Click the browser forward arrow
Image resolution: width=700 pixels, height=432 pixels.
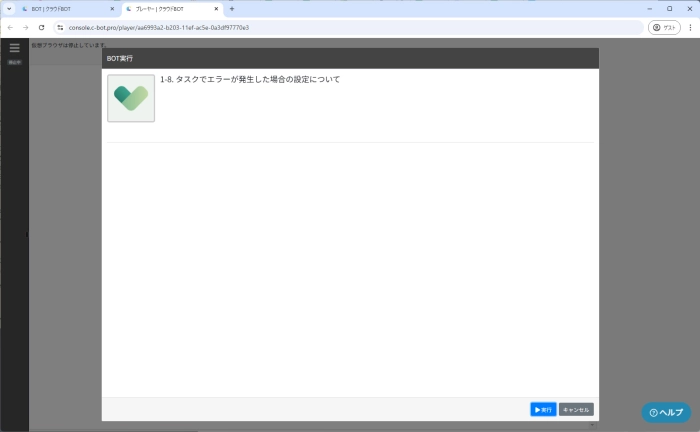25,27
